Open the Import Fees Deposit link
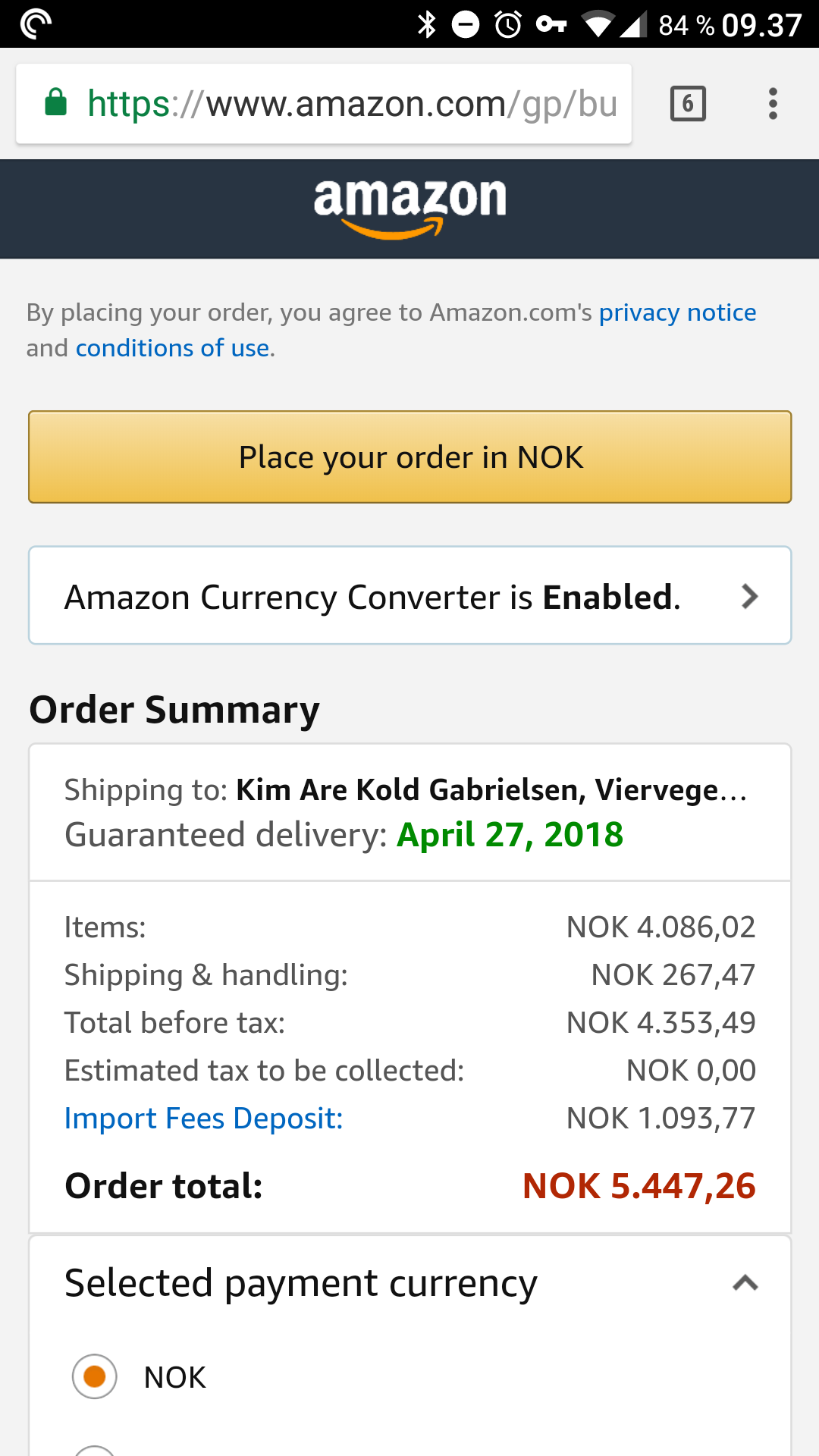The height and width of the screenshot is (1456, 819). (x=203, y=1119)
